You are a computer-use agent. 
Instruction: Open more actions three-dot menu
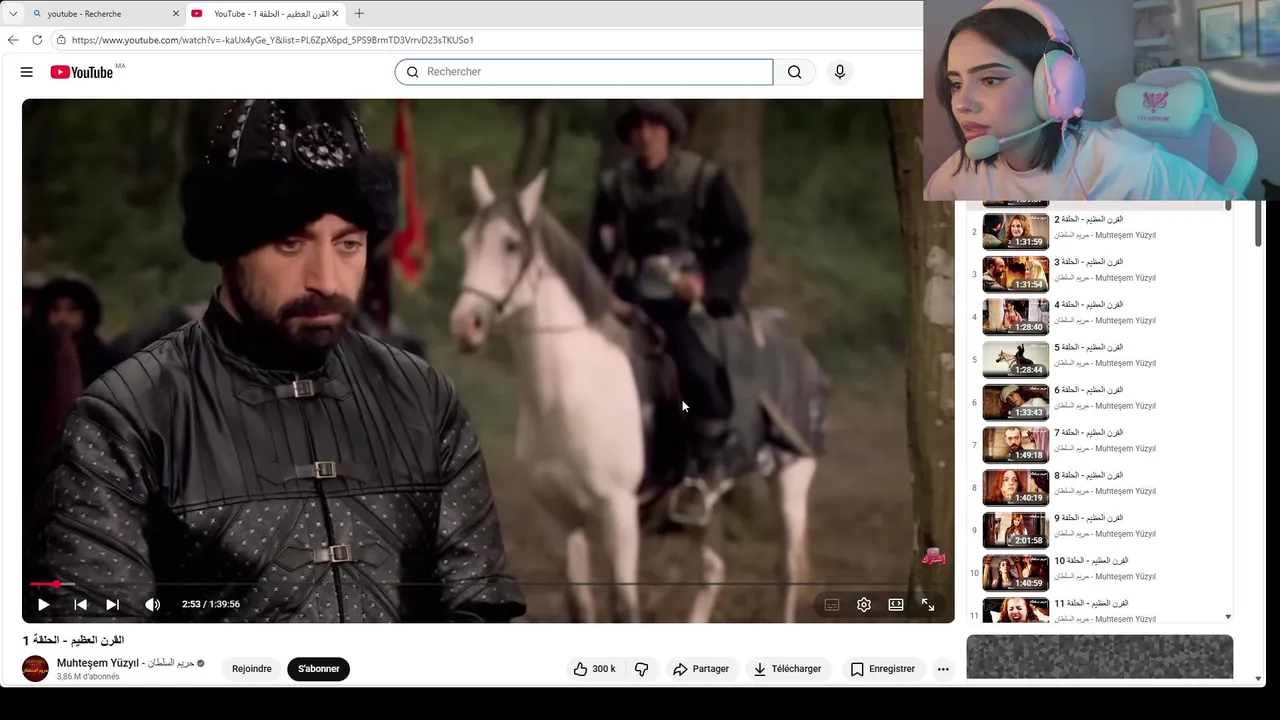[943, 669]
